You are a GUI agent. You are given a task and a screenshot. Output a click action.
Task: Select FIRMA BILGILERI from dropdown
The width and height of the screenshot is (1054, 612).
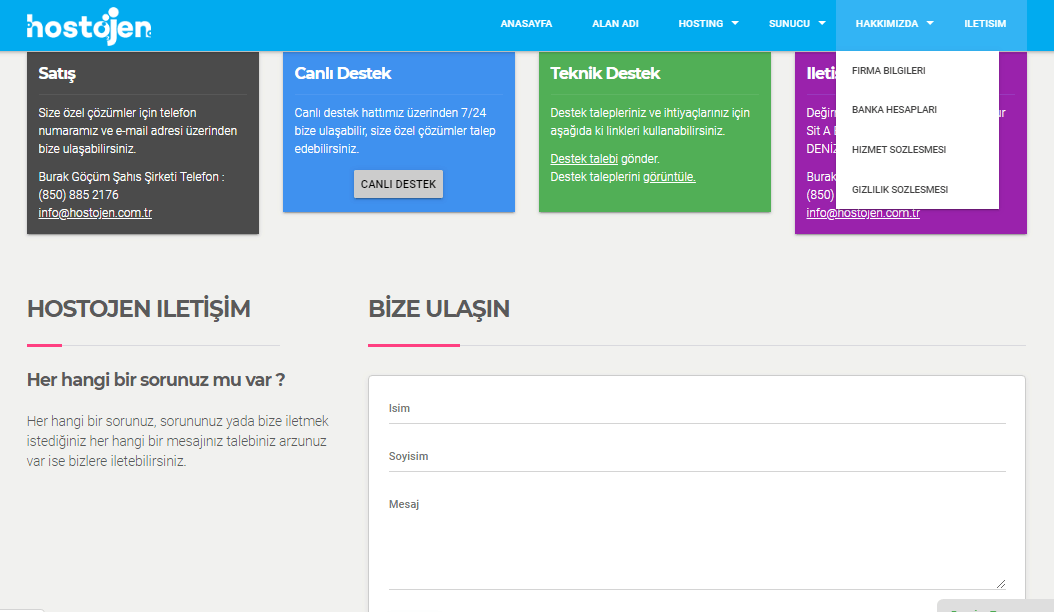point(889,71)
